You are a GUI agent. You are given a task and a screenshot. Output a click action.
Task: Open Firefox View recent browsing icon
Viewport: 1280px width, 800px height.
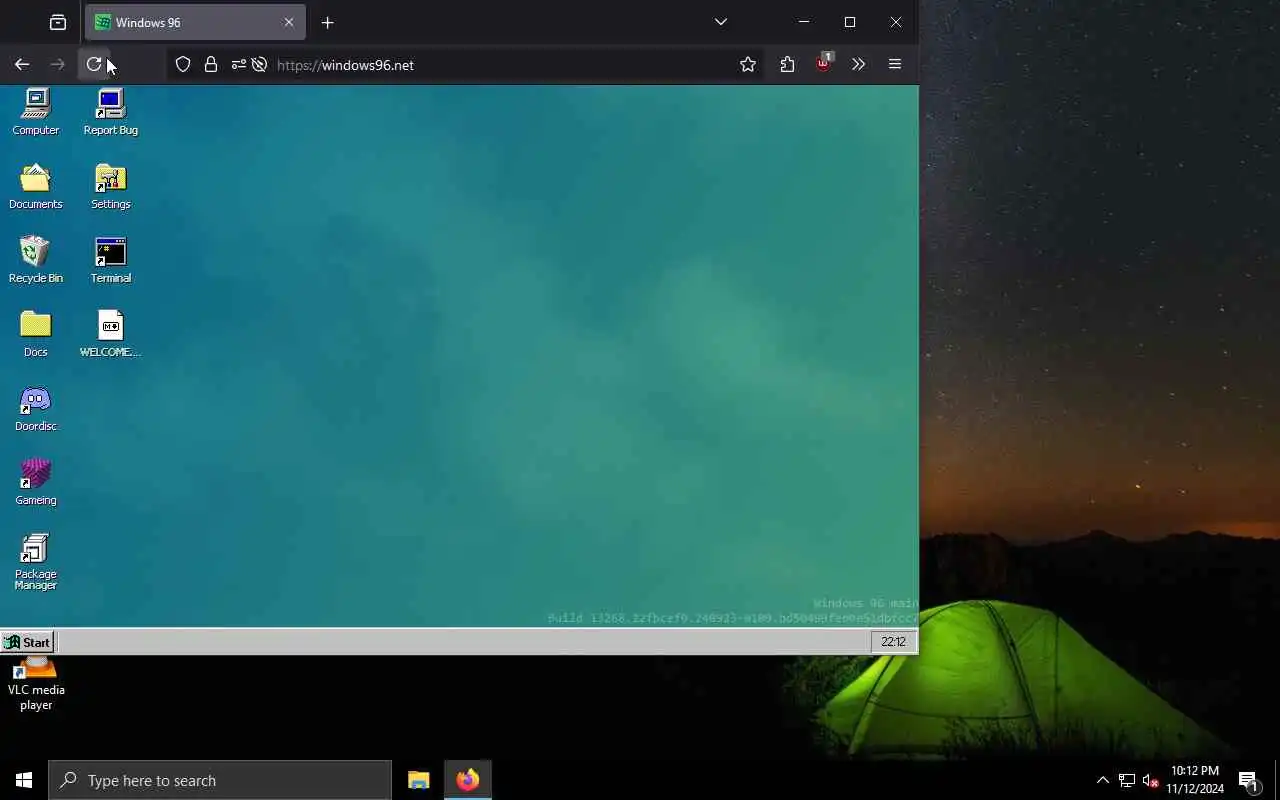58,22
